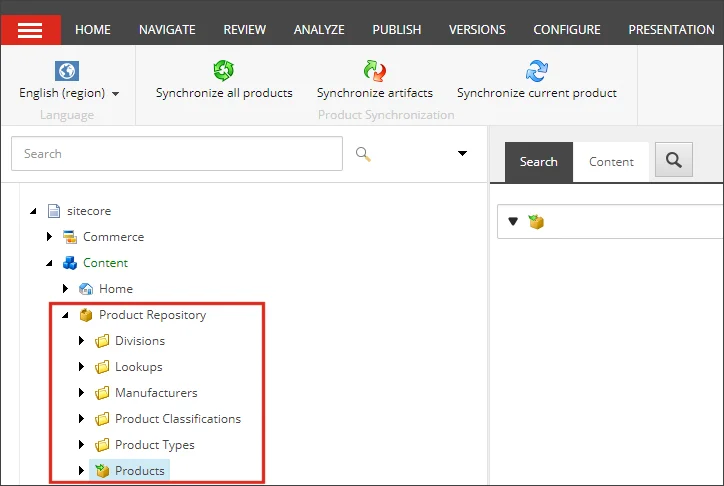Click the Synchronize all products icon
Screen dimensions: 724x486
tap(224, 70)
